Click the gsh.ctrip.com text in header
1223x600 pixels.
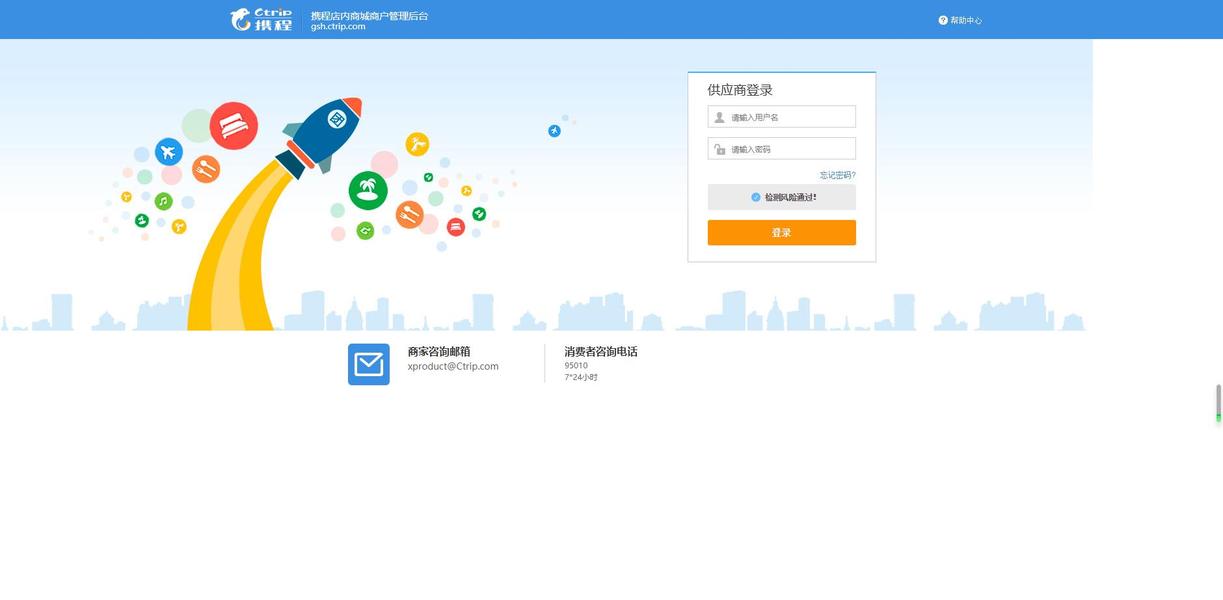[338, 27]
